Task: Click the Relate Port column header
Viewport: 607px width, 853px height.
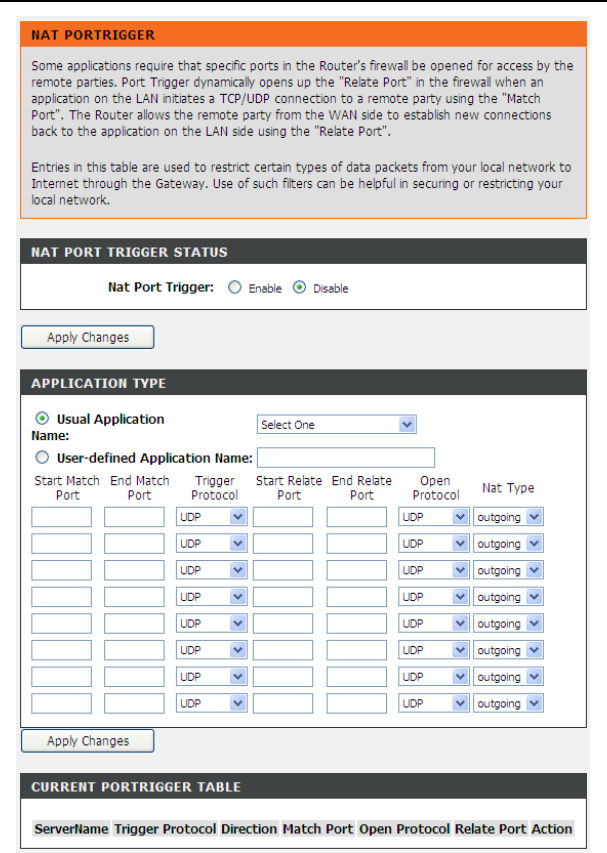Action: 491,829
